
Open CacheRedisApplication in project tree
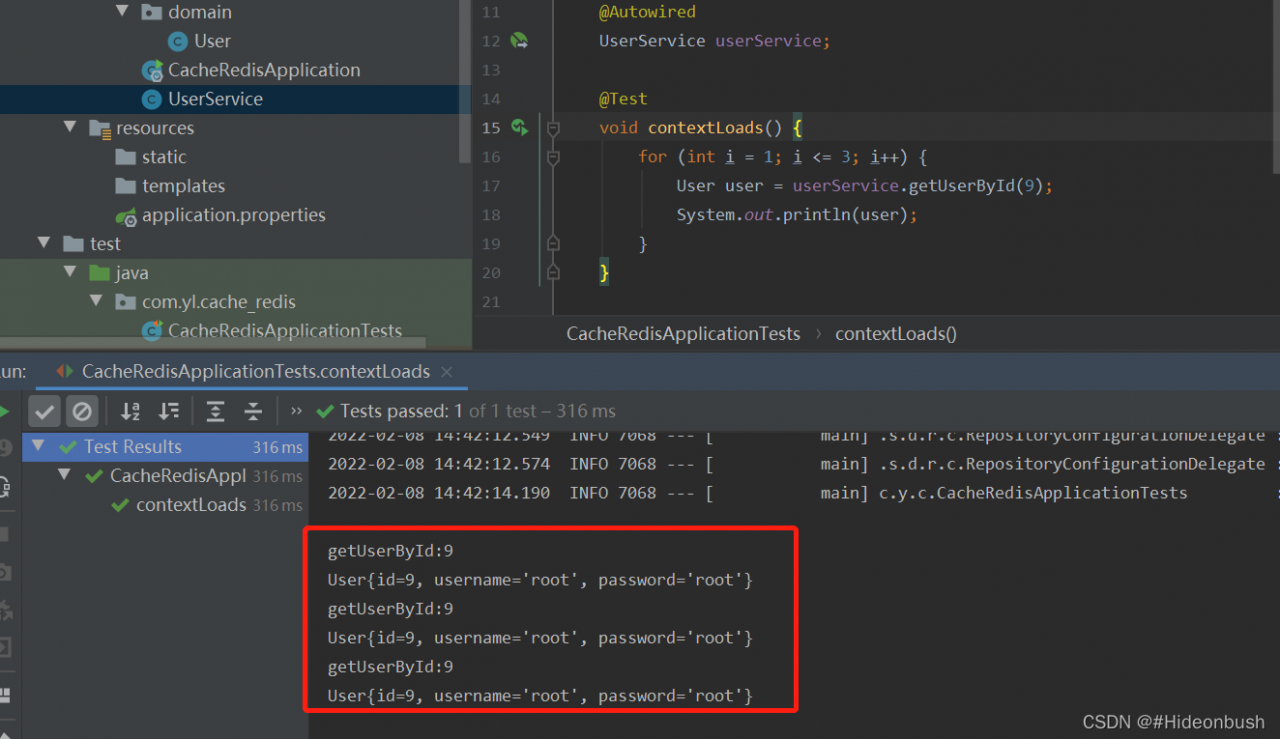[264, 70]
